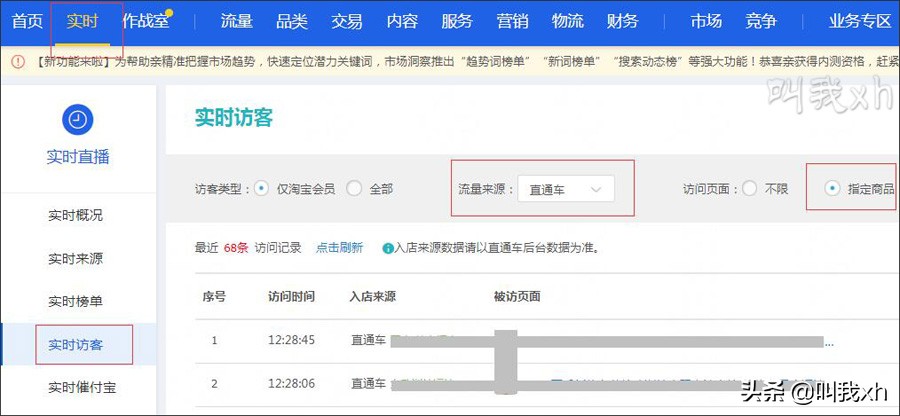Open the 竞争 tab

761,22
